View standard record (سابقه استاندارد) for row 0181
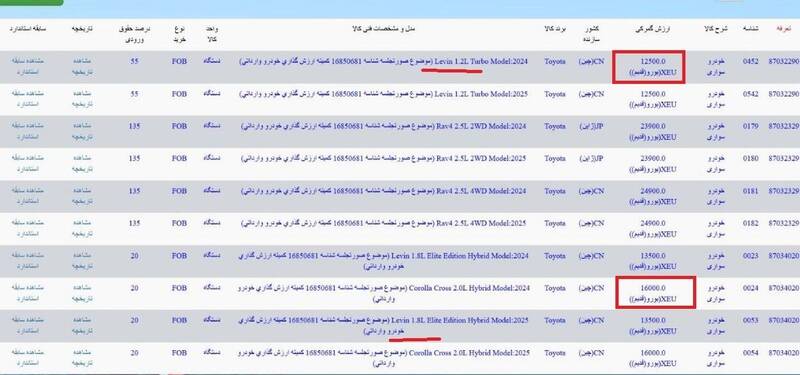800x375 pixels. (x=28, y=196)
